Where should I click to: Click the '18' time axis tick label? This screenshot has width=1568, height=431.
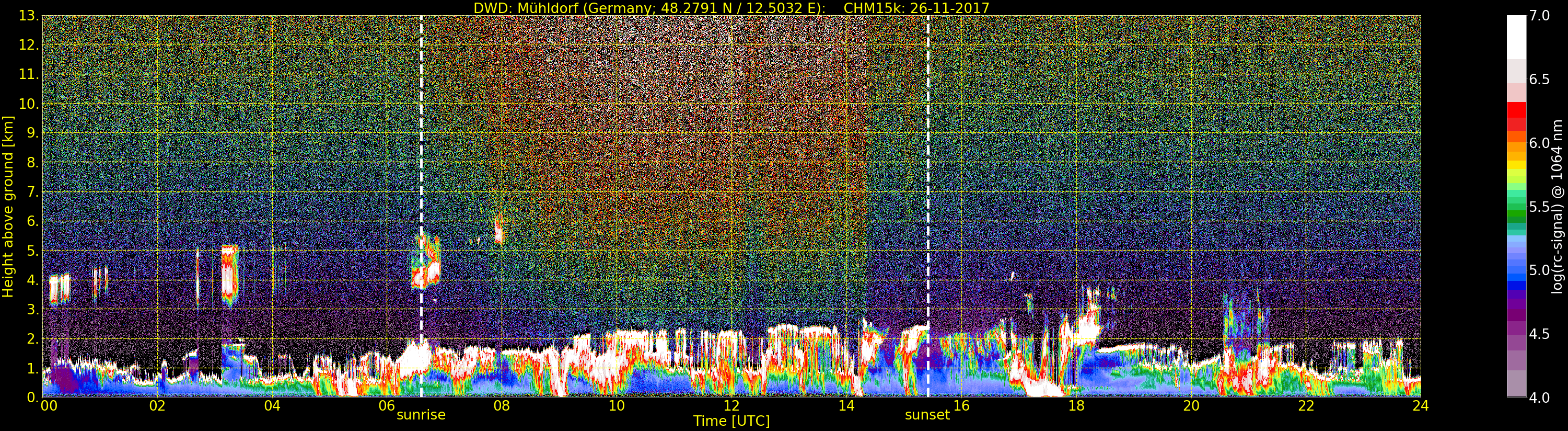[x=1076, y=405]
